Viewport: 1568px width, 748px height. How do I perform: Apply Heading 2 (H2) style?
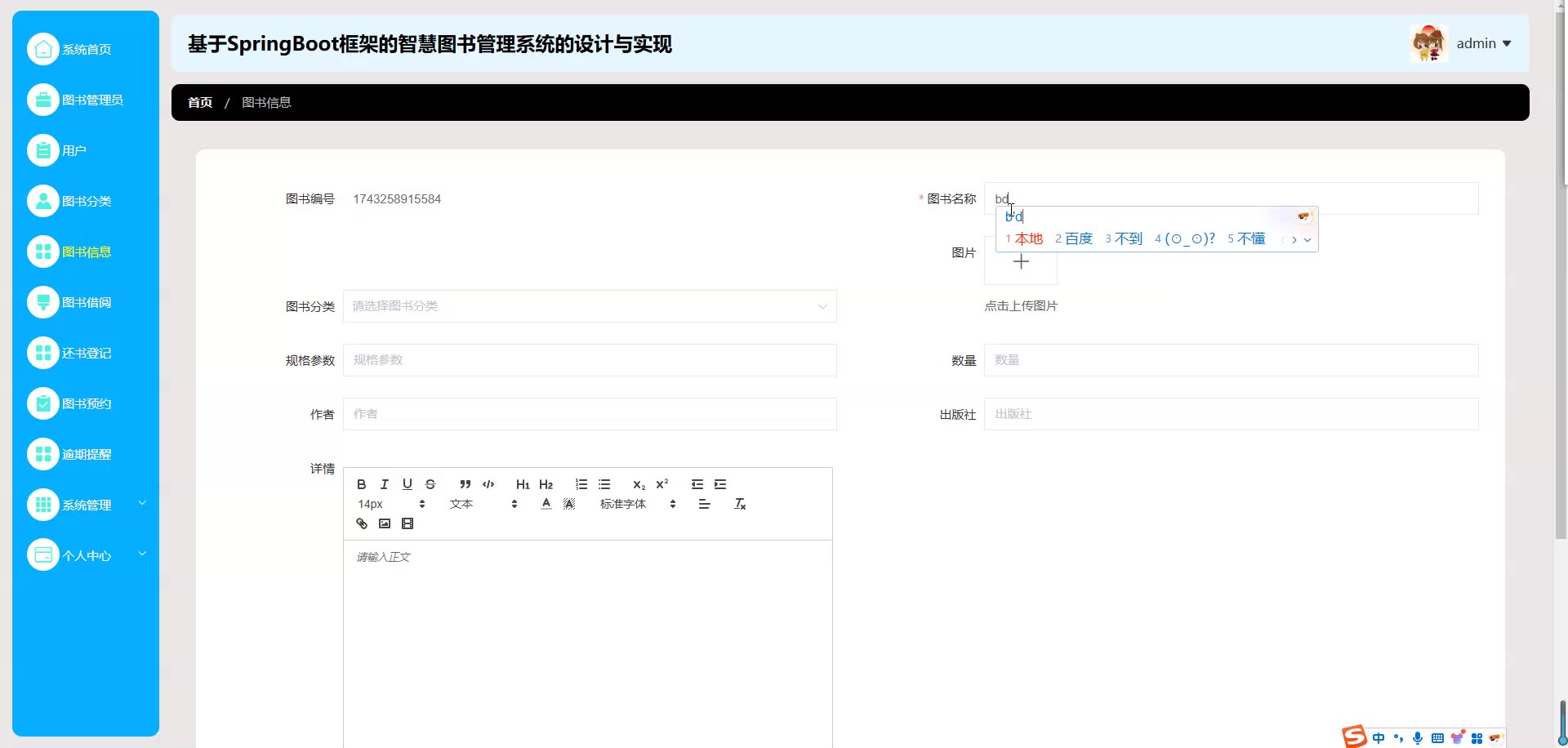coord(546,484)
